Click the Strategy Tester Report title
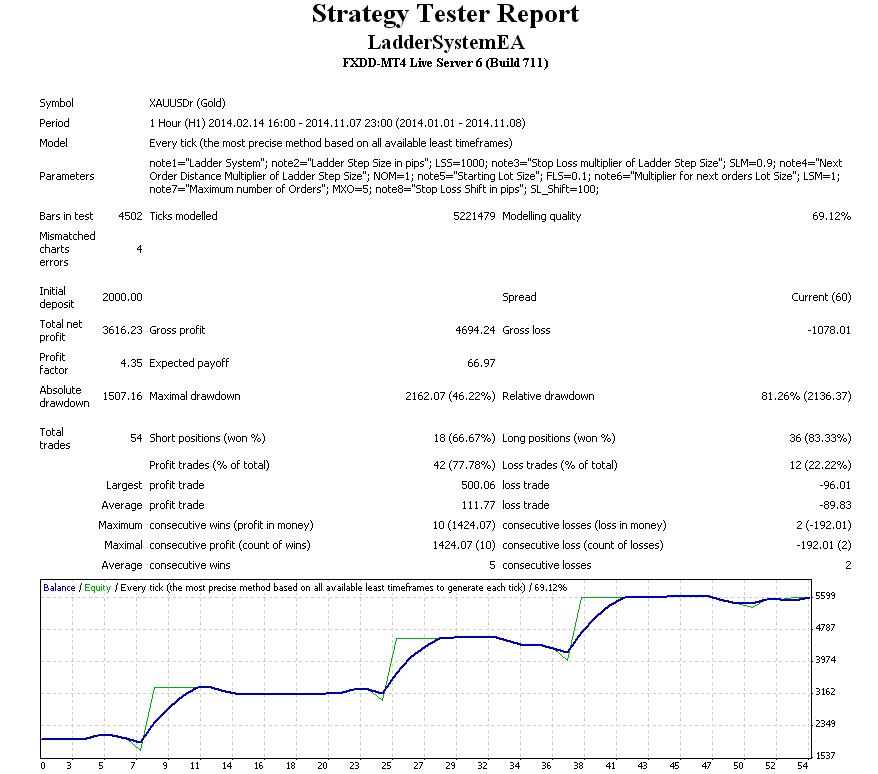The image size is (878, 774). point(445,14)
